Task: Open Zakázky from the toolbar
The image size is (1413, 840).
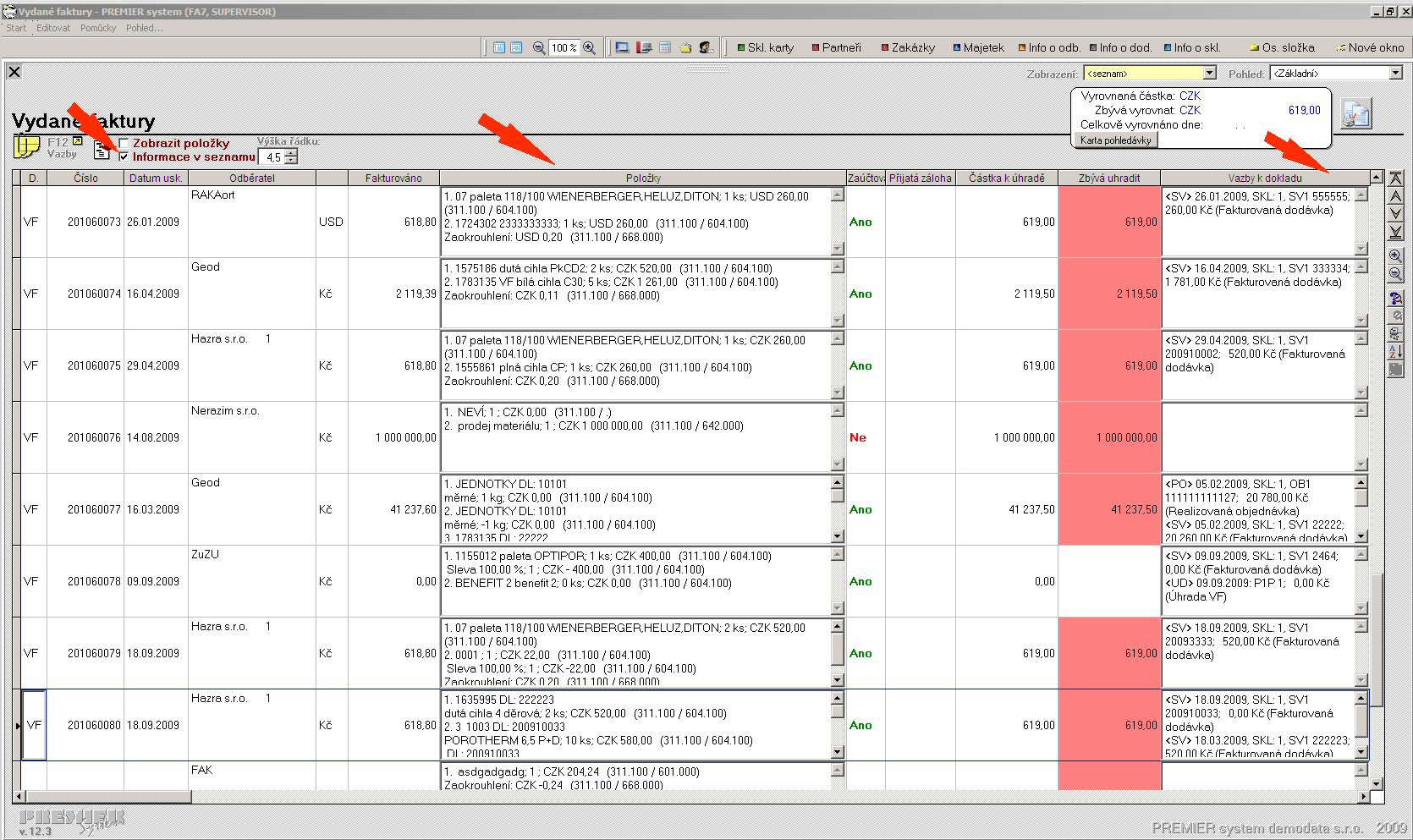Action: (908, 48)
